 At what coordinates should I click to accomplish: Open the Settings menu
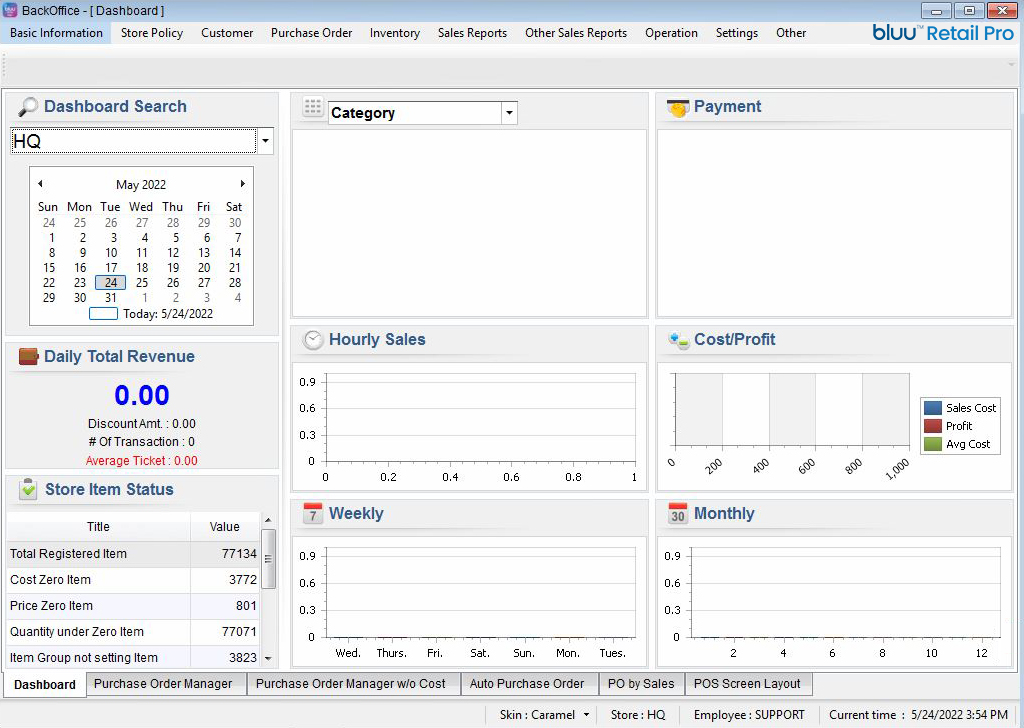click(x=737, y=33)
